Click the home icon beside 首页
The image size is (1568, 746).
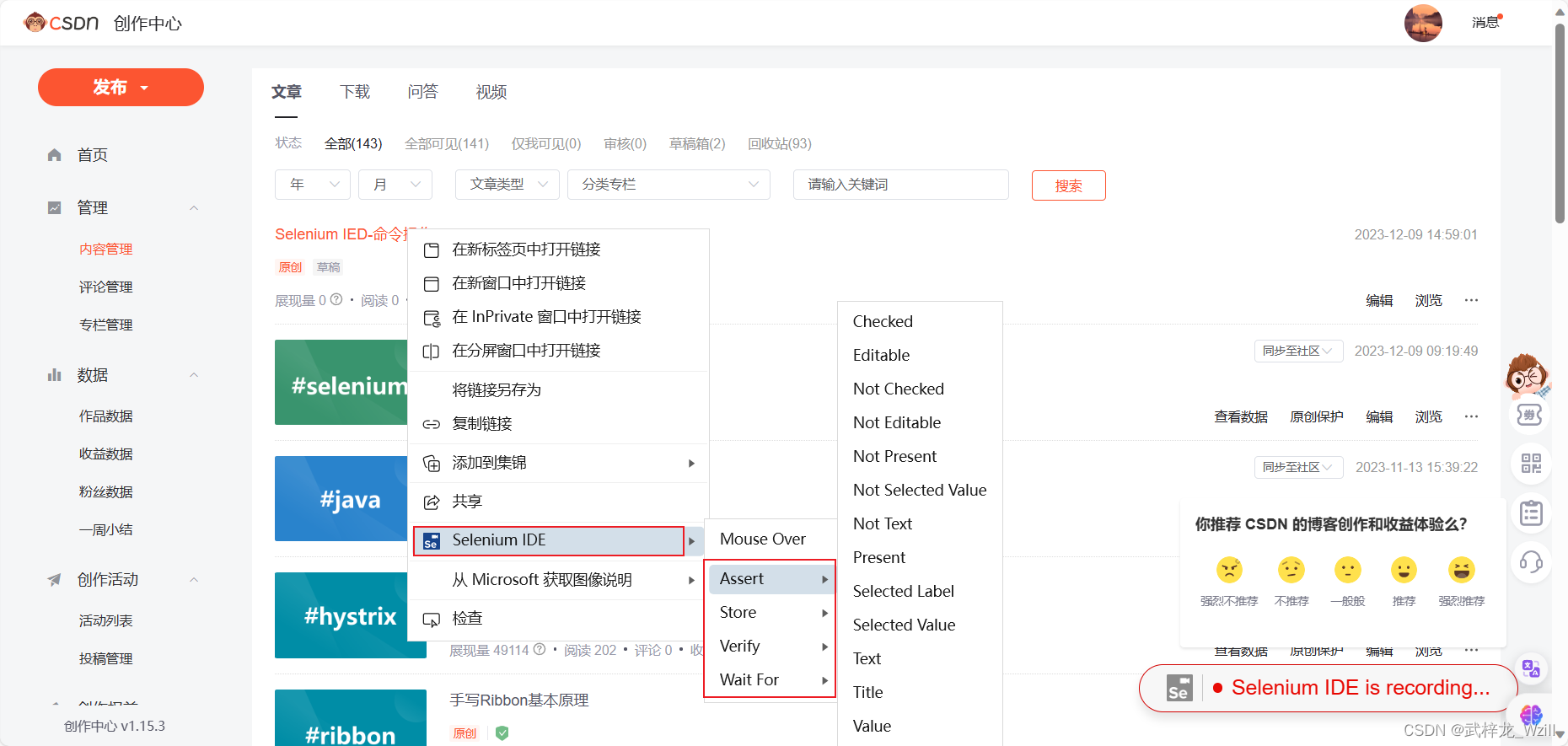55,155
